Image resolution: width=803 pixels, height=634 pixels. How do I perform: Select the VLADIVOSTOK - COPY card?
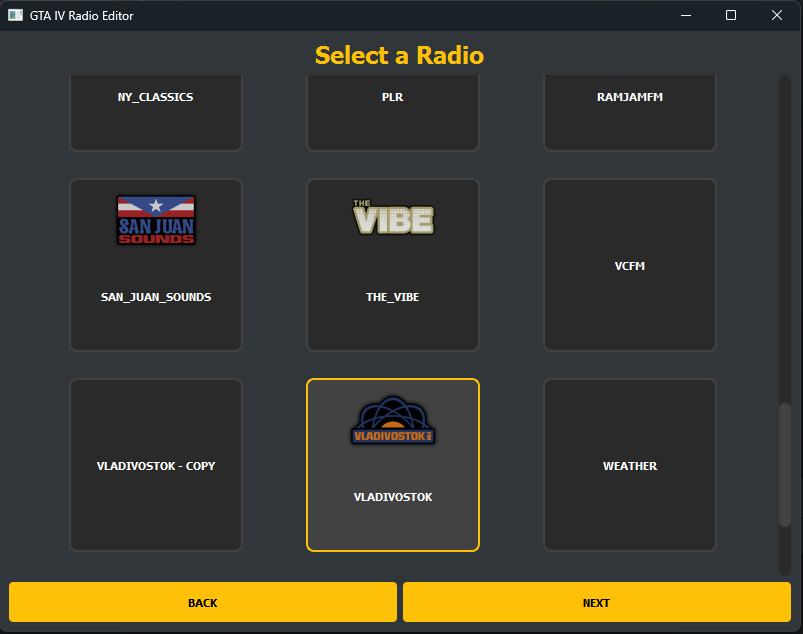156,465
